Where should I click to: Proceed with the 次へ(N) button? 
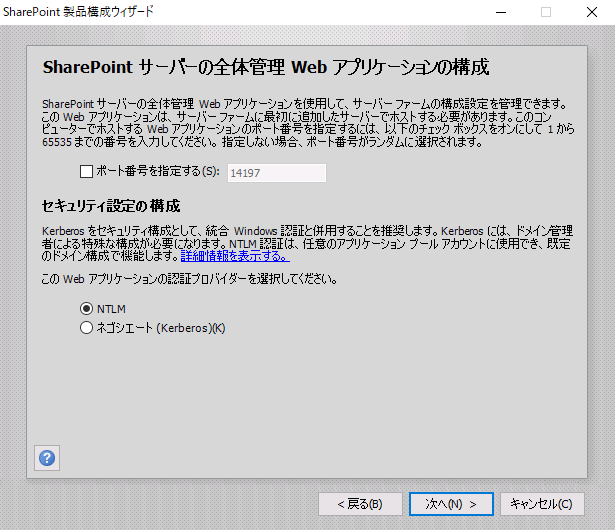(x=451, y=504)
